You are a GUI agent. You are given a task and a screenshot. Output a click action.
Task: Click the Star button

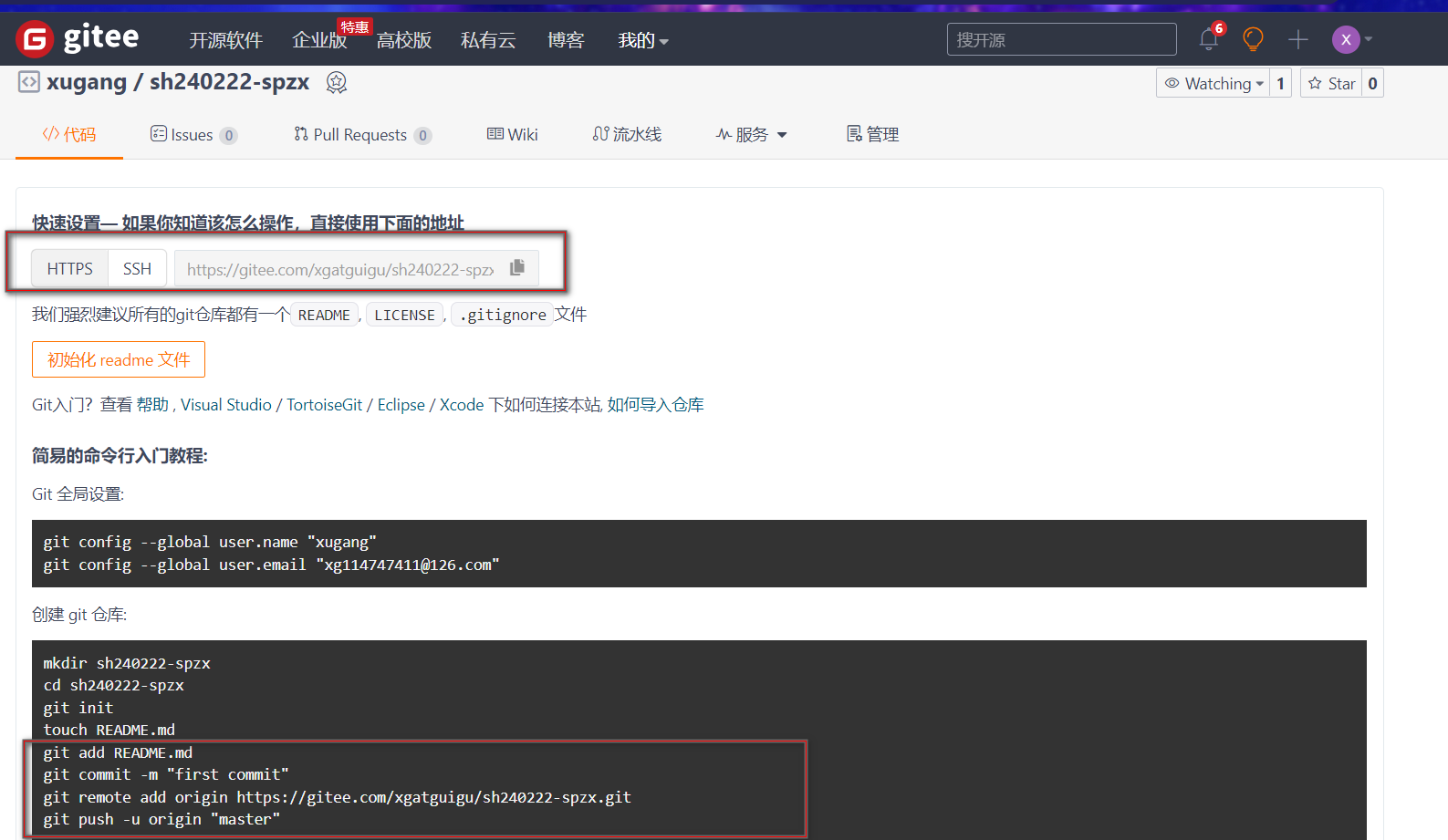click(1331, 83)
